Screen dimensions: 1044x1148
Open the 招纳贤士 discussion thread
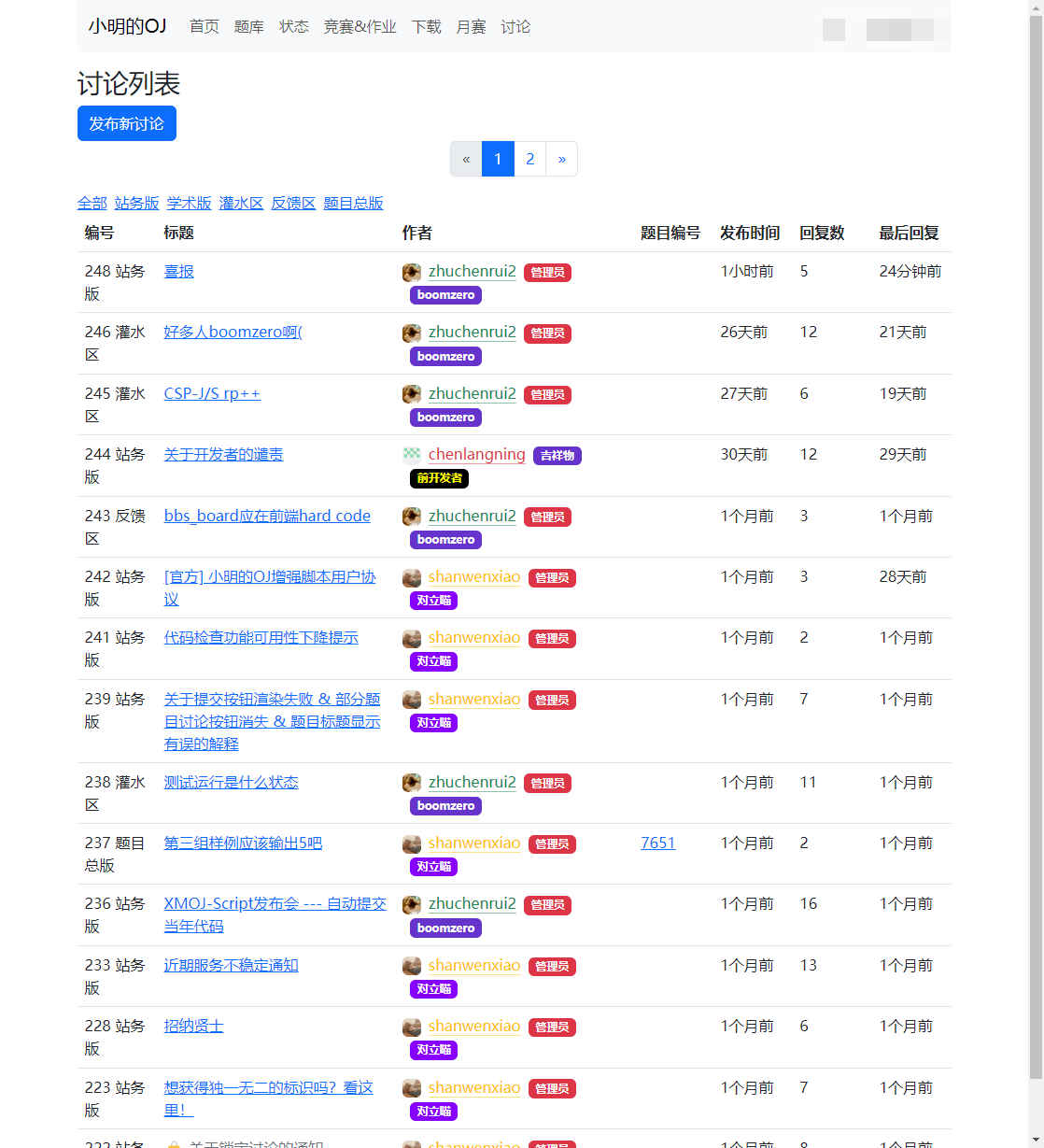pos(193,1026)
